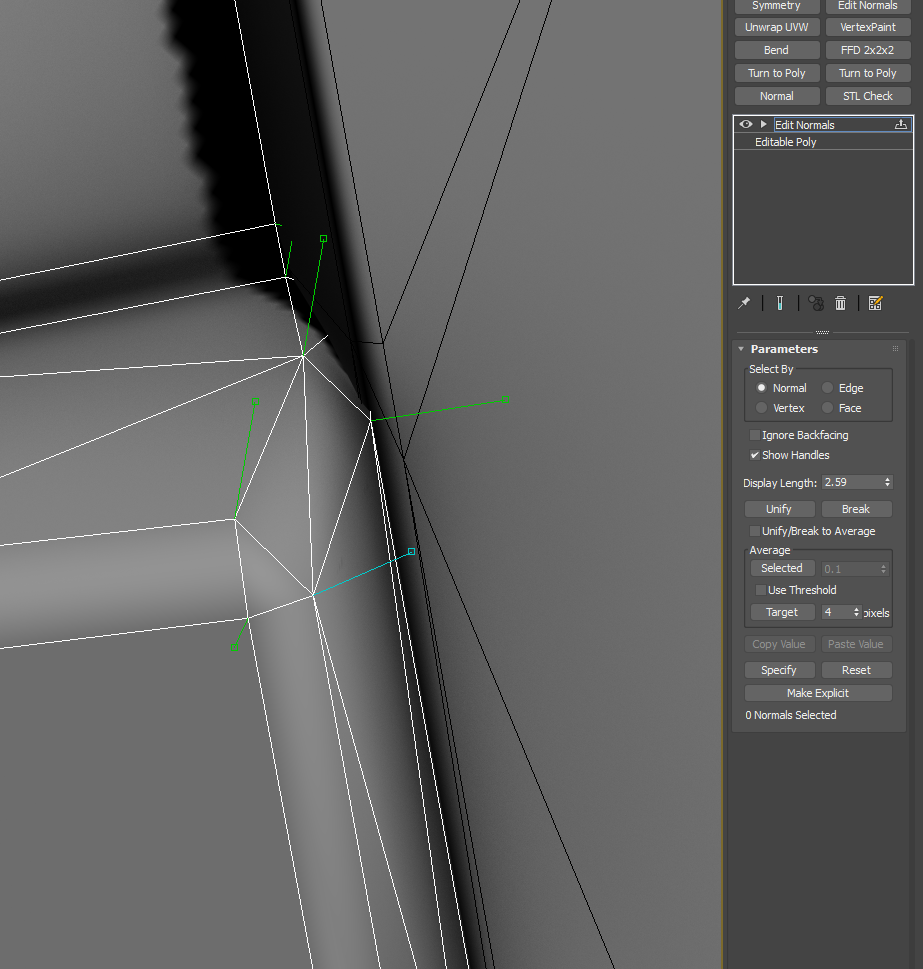Add the Normal modifier button
Viewport: 923px width, 969px height.
[x=777, y=96]
